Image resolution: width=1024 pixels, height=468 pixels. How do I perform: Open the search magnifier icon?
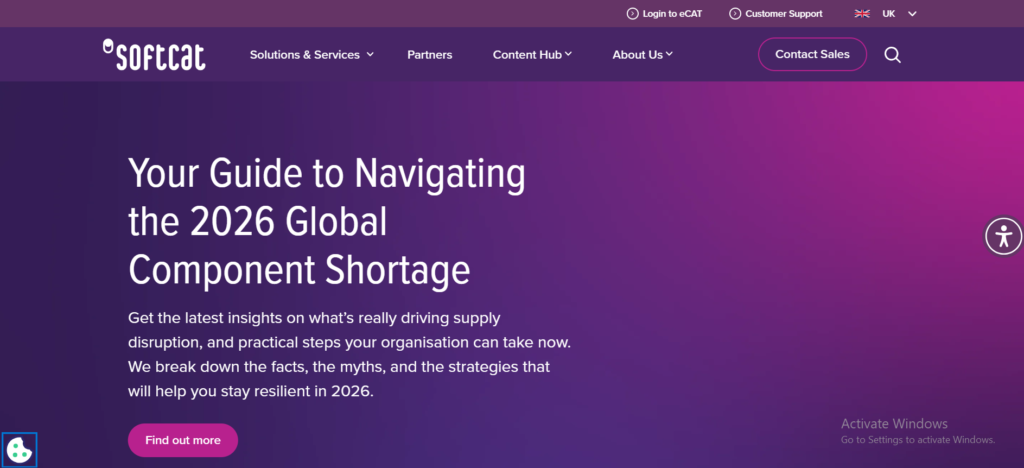pyautogui.click(x=892, y=55)
